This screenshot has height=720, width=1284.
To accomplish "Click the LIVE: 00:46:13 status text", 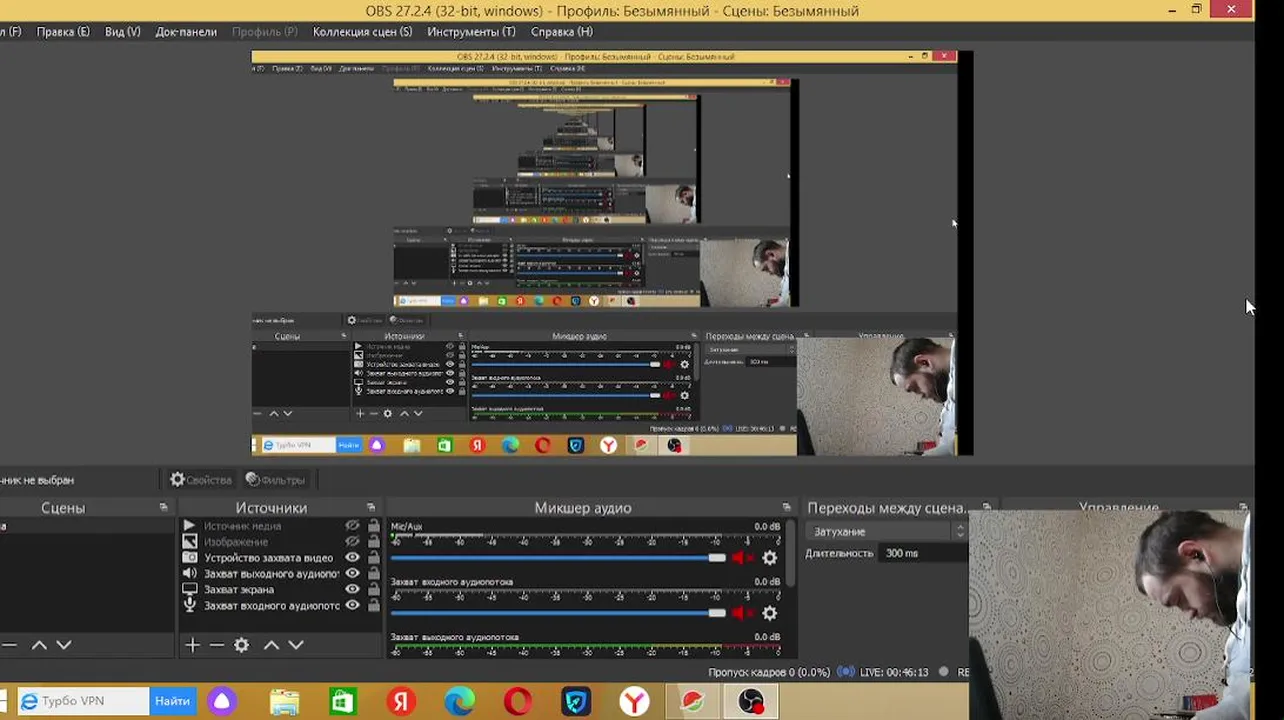I will tap(892, 673).
